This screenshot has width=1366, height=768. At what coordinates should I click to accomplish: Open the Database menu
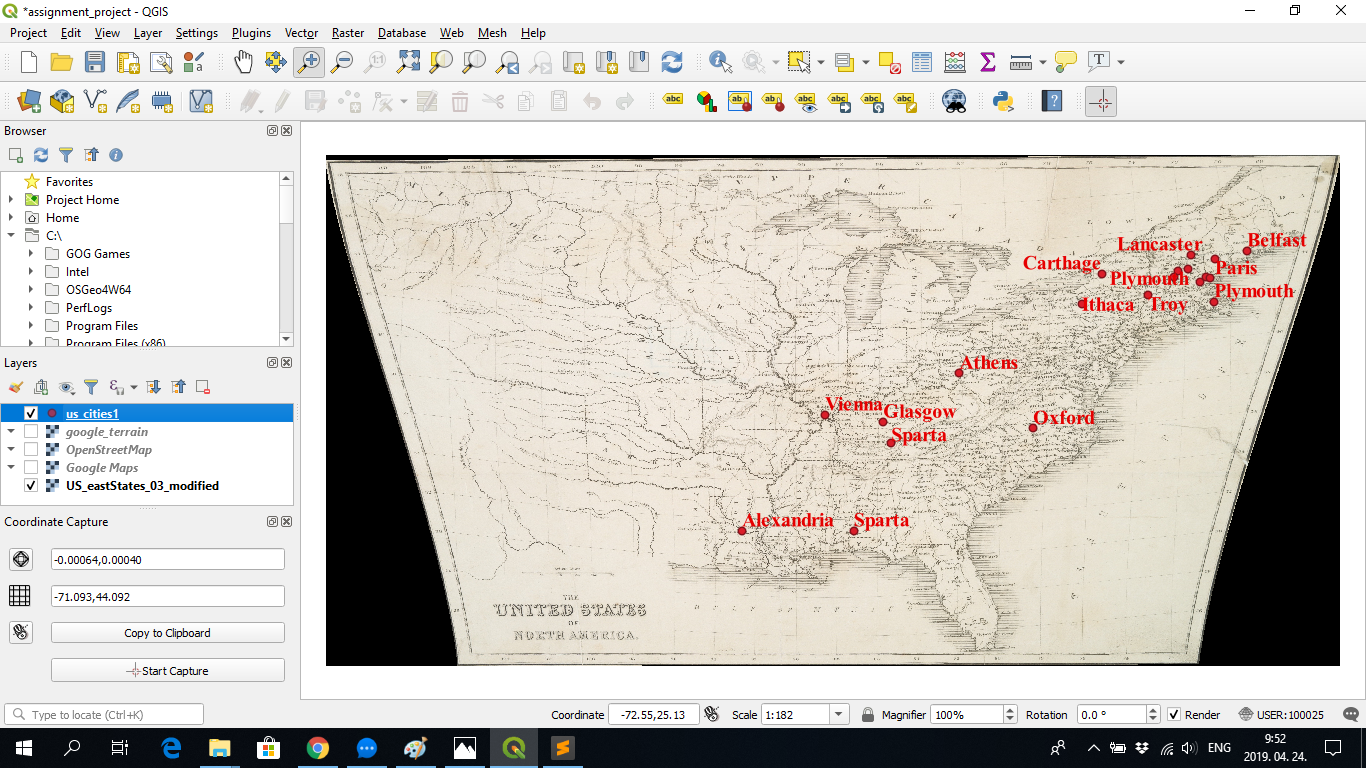click(x=402, y=33)
